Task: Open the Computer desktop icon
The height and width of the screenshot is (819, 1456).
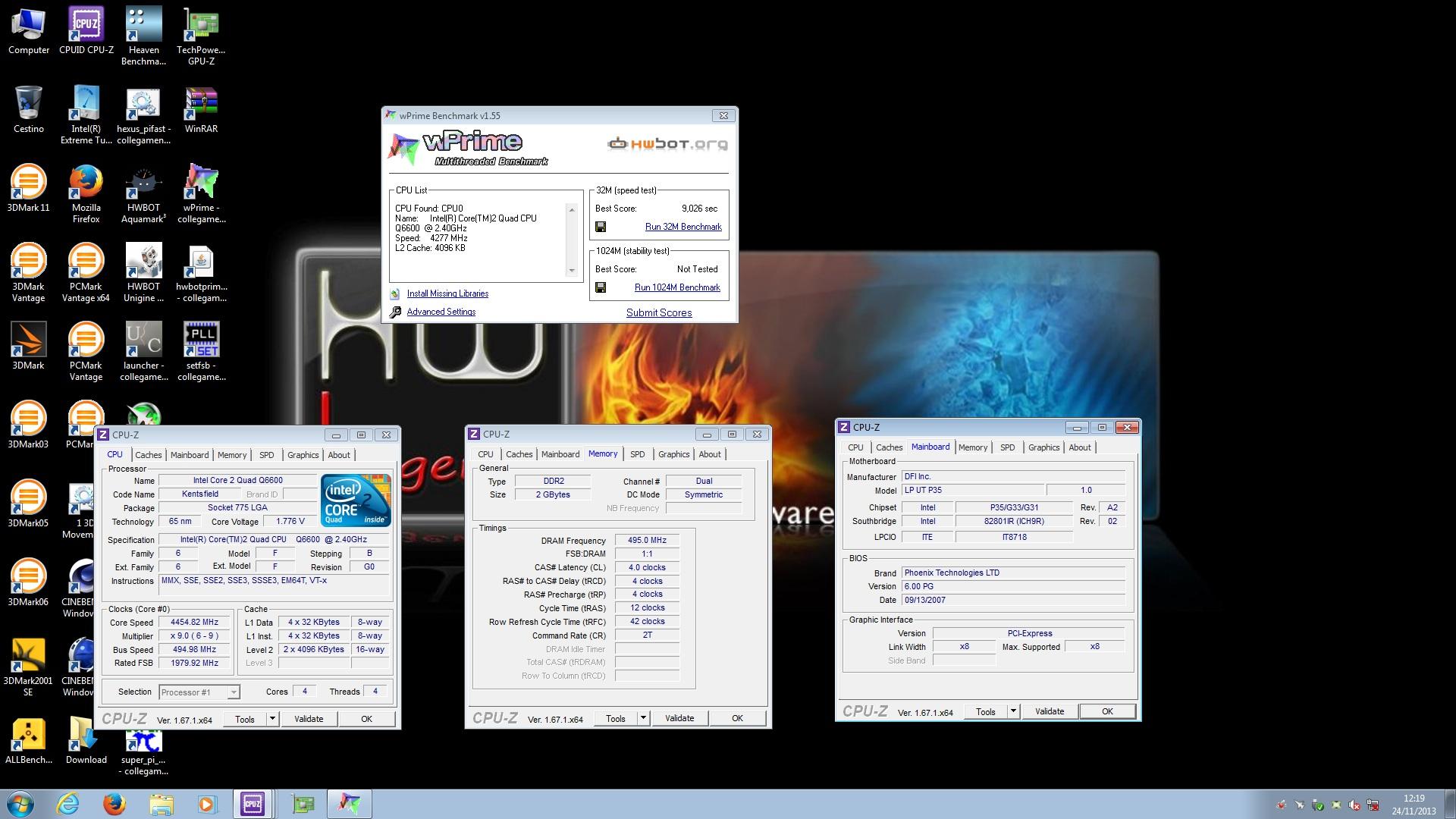Action: [29, 32]
